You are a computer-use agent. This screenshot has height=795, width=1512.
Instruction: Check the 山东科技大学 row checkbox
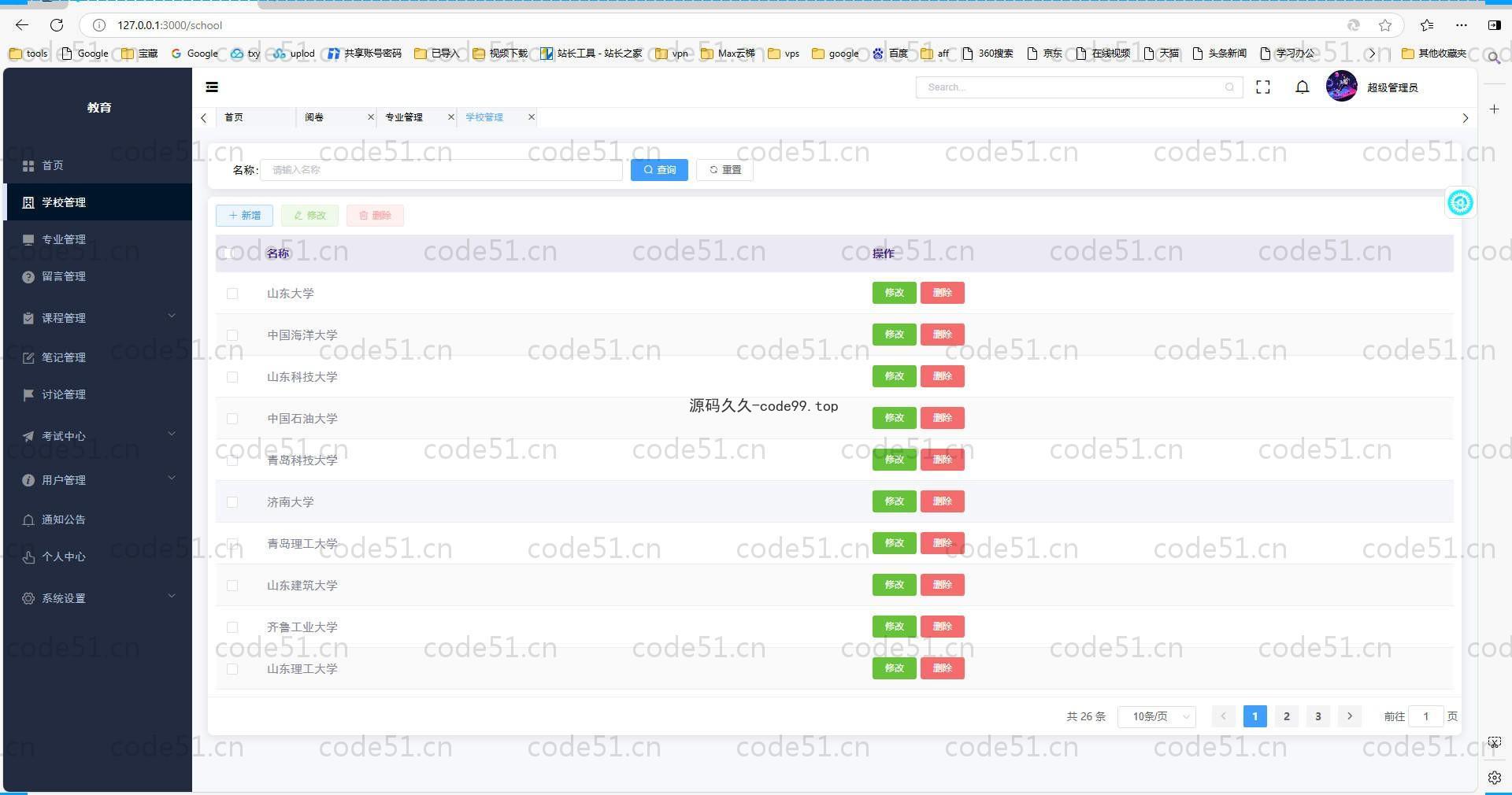[x=232, y=377]
